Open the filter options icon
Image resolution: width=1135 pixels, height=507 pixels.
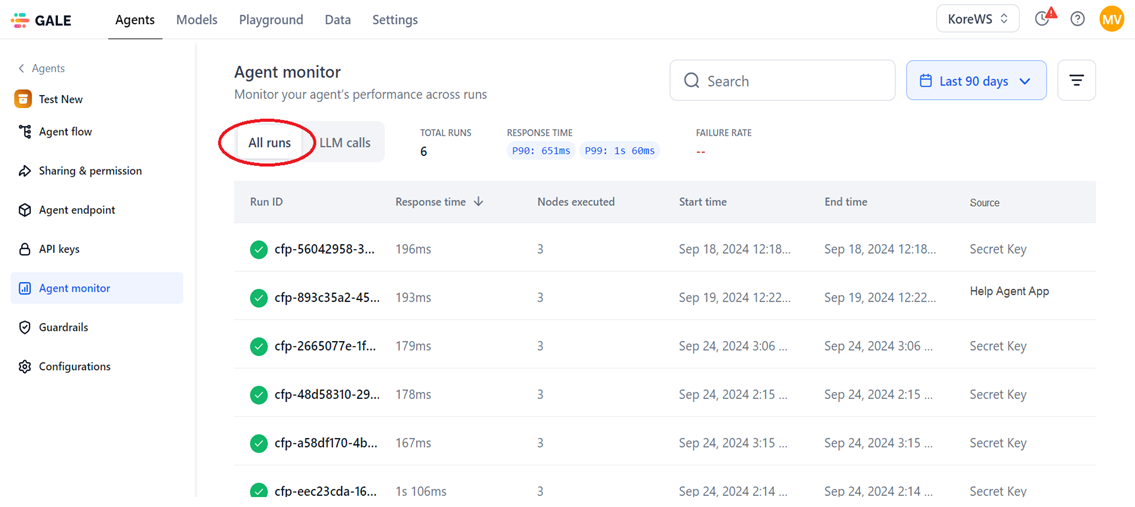(x=1076, y=80)
